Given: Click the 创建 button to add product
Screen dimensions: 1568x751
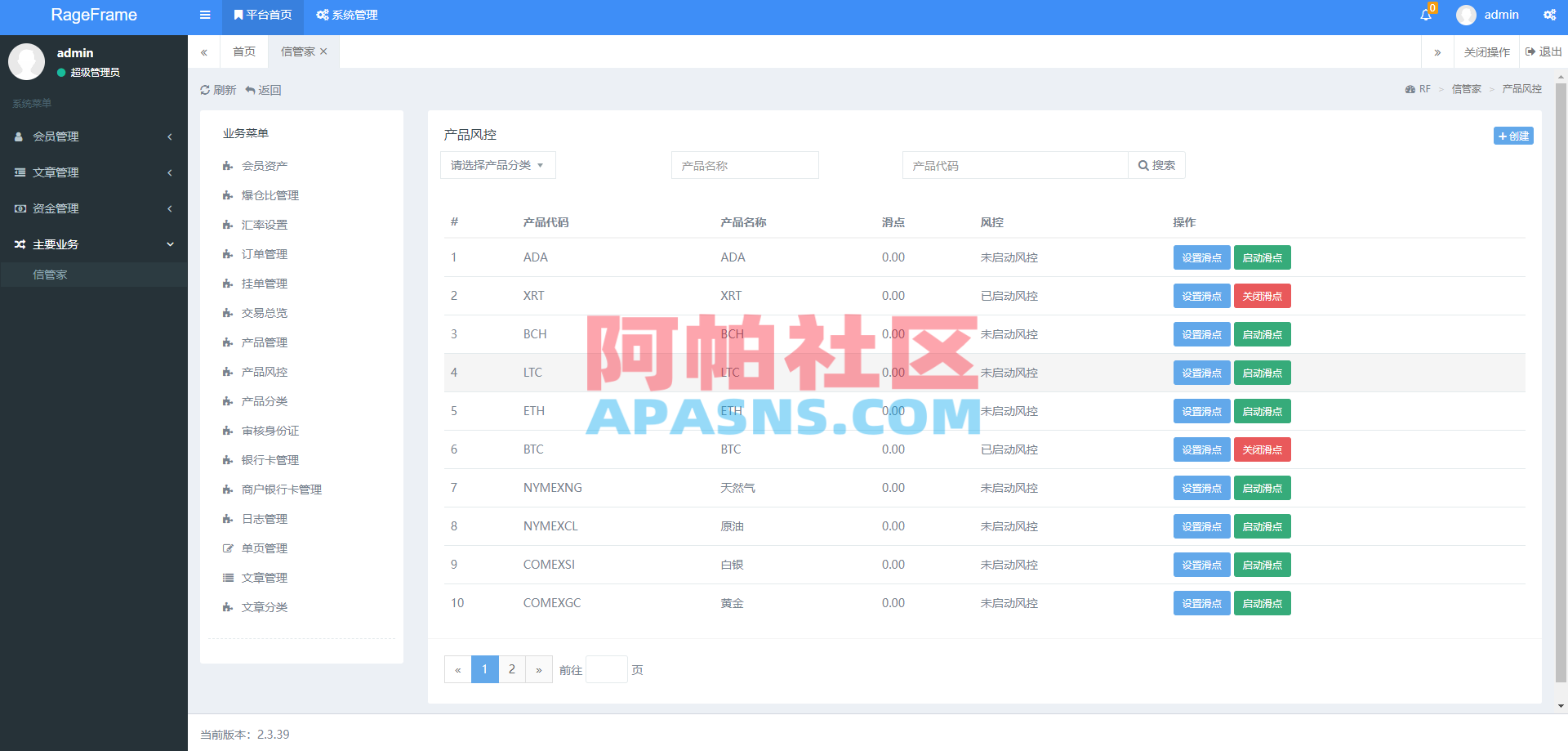Looking at the screenshot, I should pyautogui.click(x=1512, y=136).
